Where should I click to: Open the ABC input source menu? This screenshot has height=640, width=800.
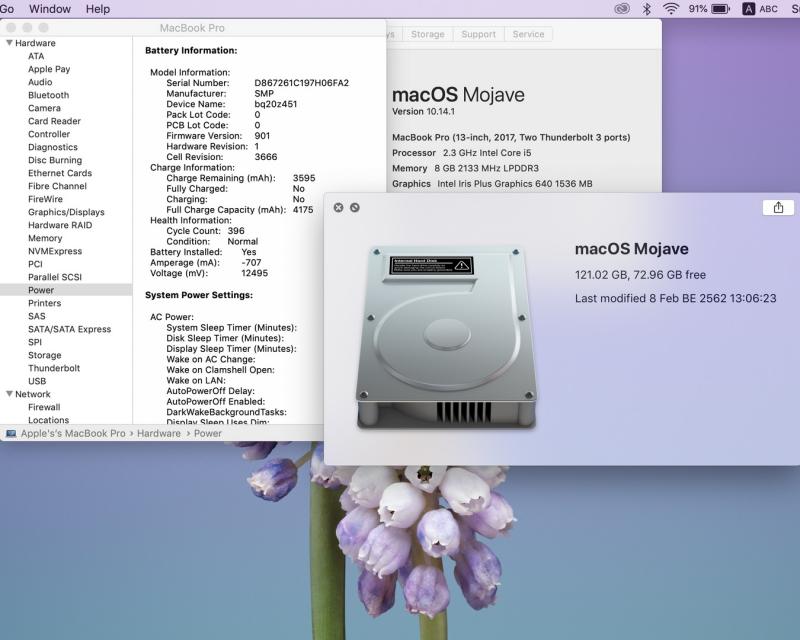759,9
